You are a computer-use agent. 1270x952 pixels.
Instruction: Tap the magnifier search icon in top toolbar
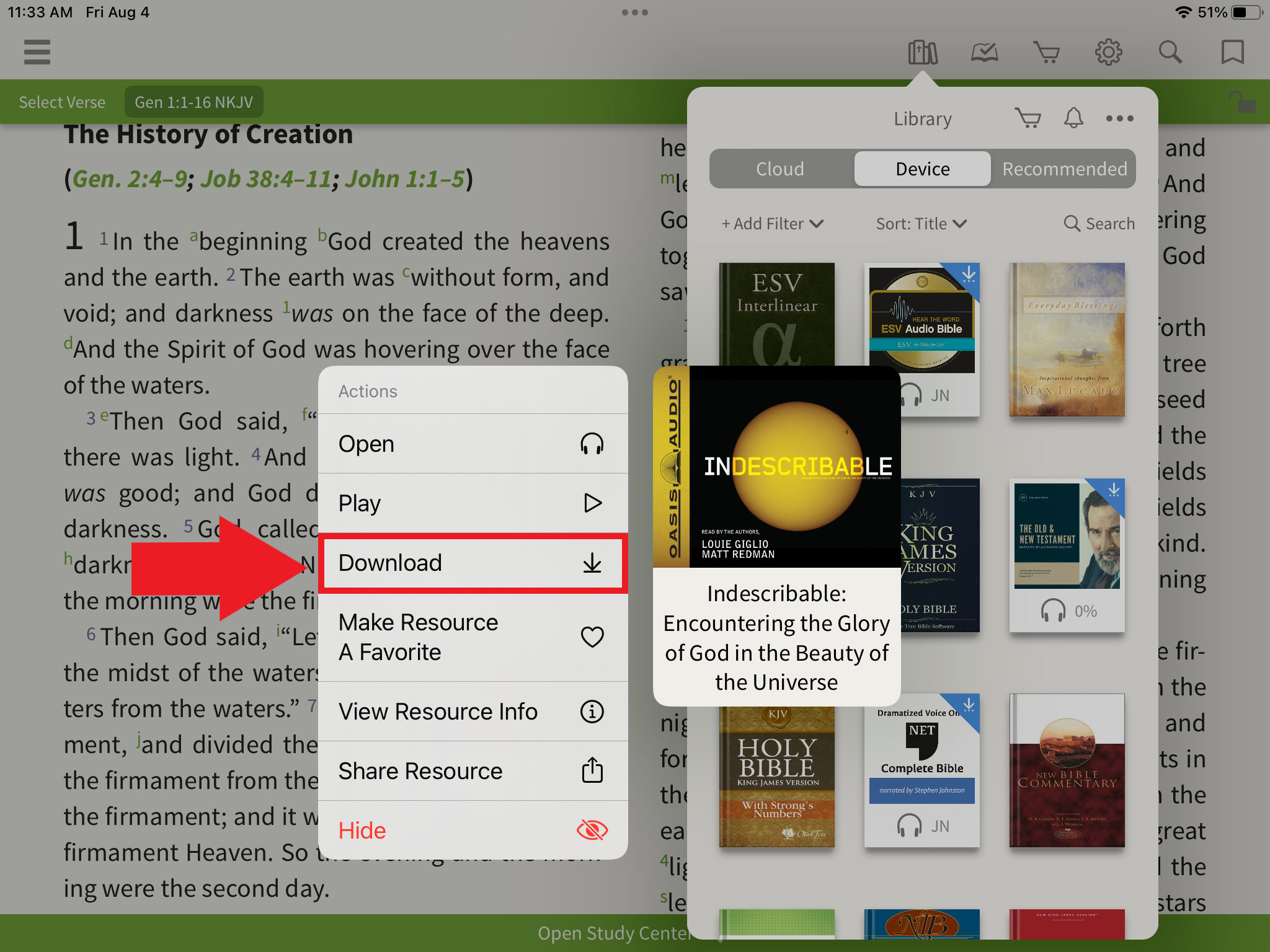pyautogui.click(x=1170, y=52)
